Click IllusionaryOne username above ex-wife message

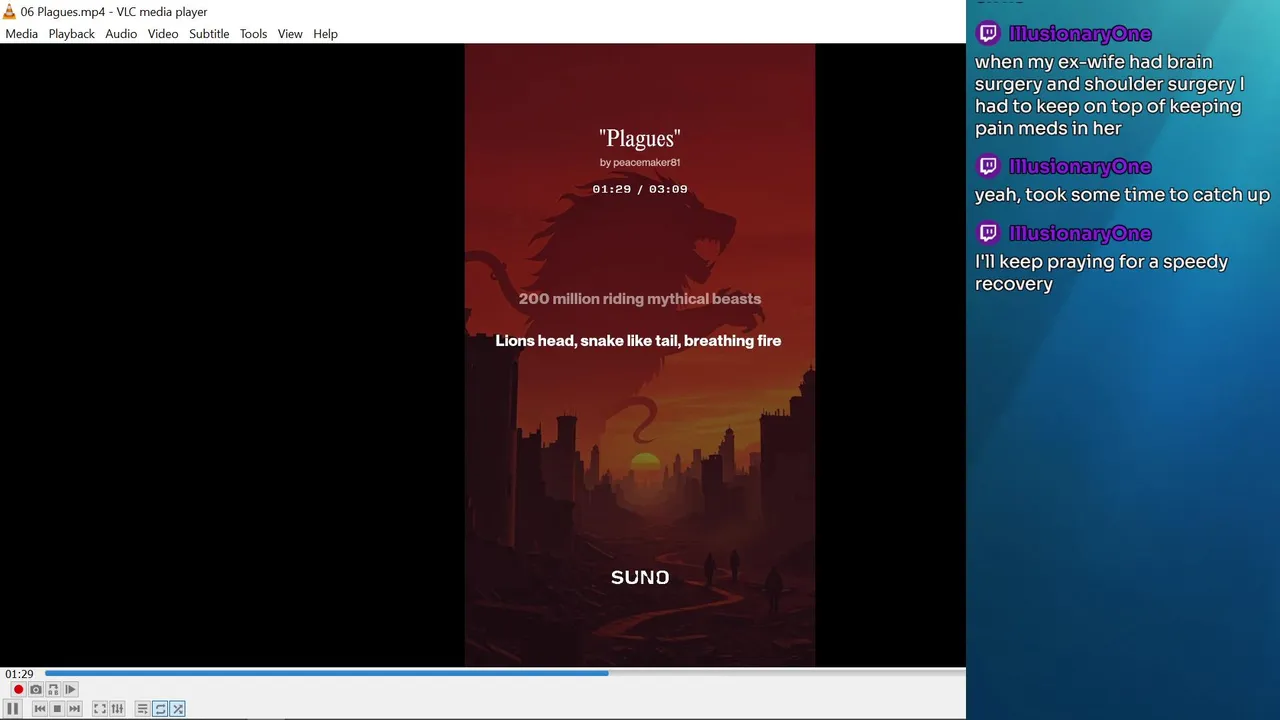(x=1080, y=34)
